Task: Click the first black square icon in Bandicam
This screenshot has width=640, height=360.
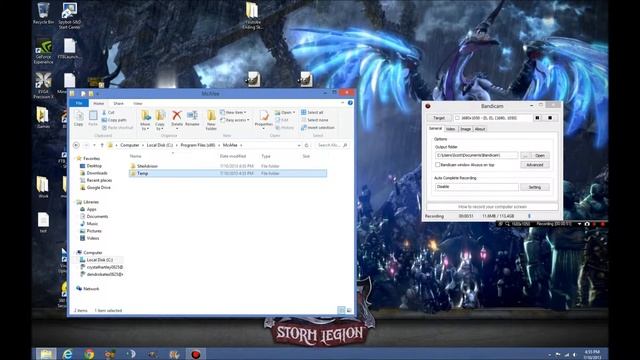Action: [x=538, y=118]
